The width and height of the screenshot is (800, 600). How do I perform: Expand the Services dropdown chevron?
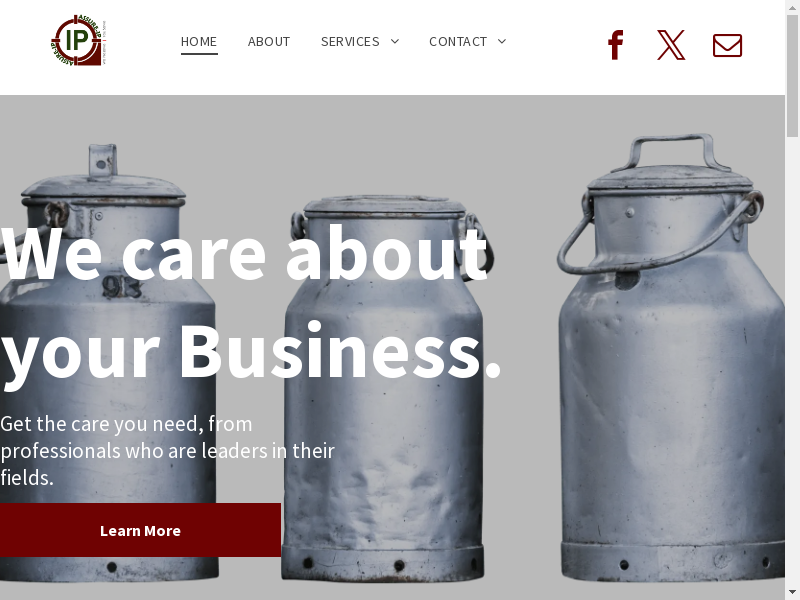click(x=395, y=41)
